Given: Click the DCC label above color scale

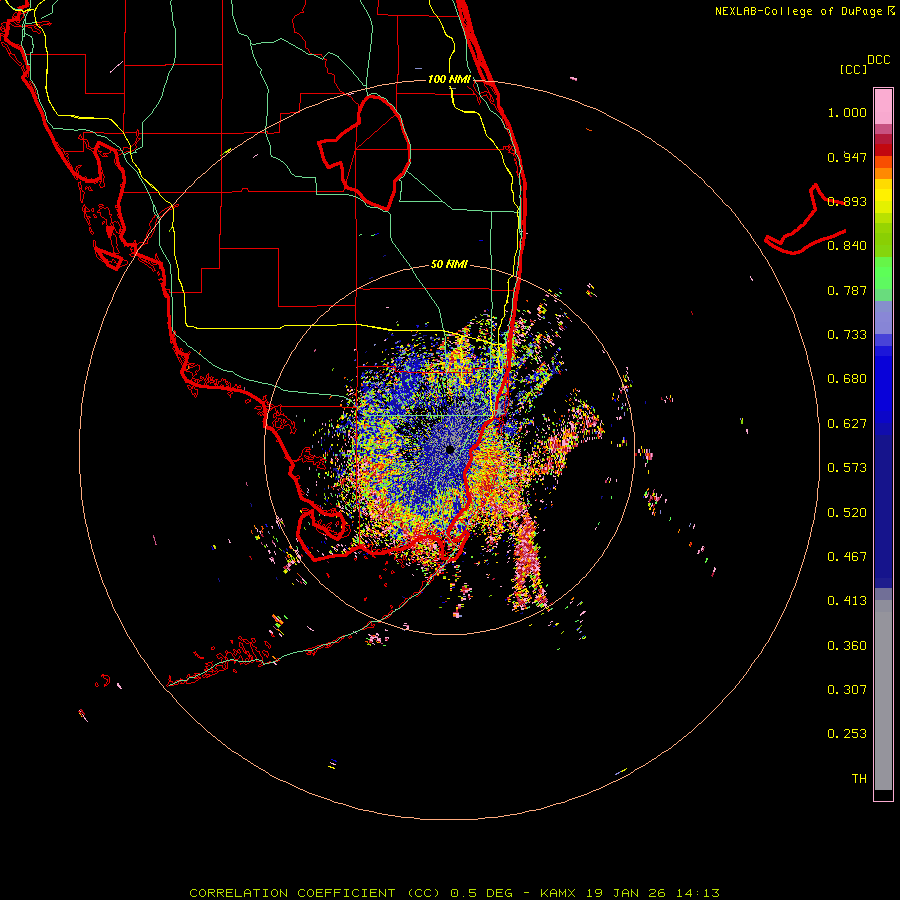Looking at the screenshot, I should click(879, 60).
